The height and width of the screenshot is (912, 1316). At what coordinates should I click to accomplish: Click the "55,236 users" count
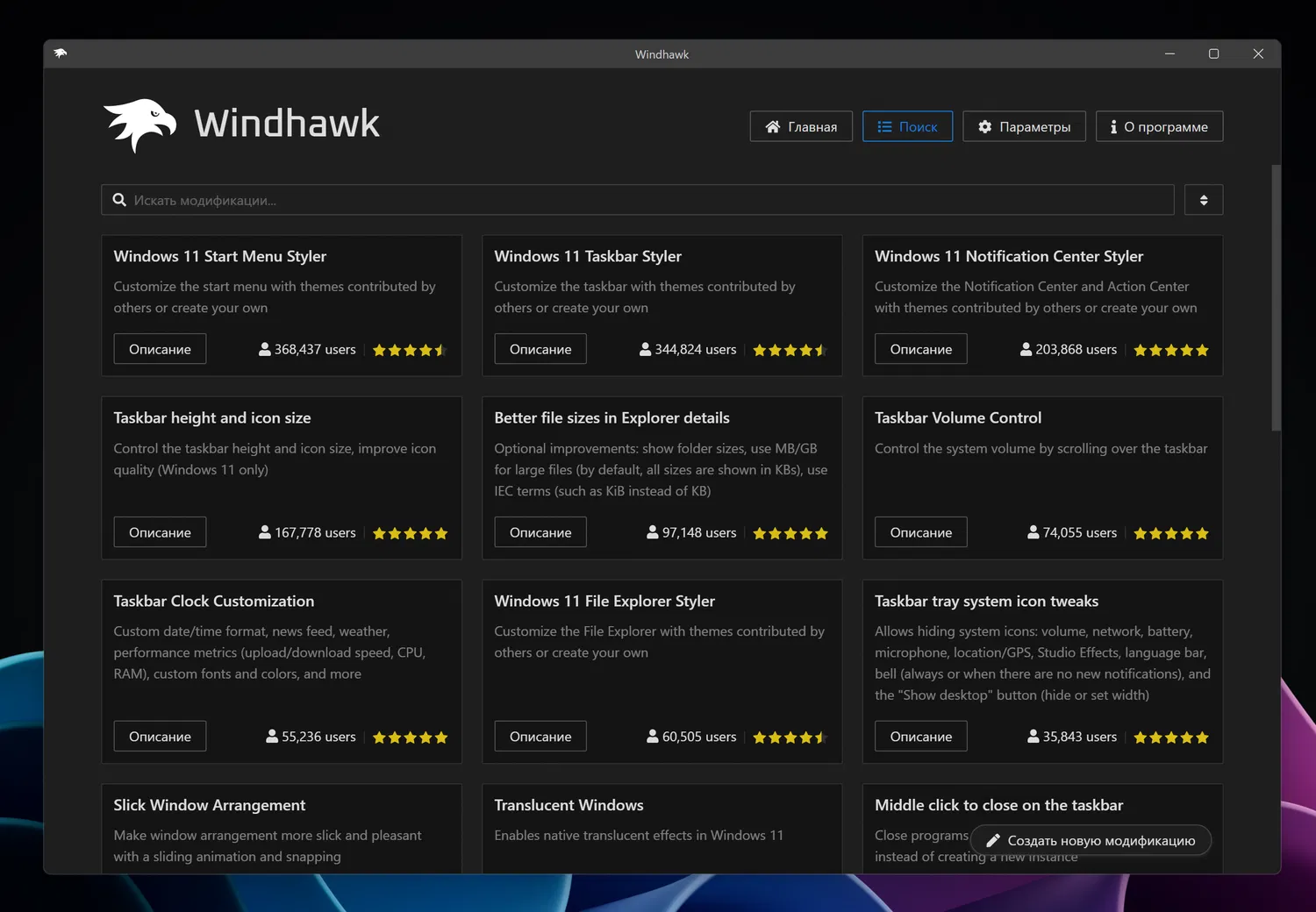[x=318, y=737]
